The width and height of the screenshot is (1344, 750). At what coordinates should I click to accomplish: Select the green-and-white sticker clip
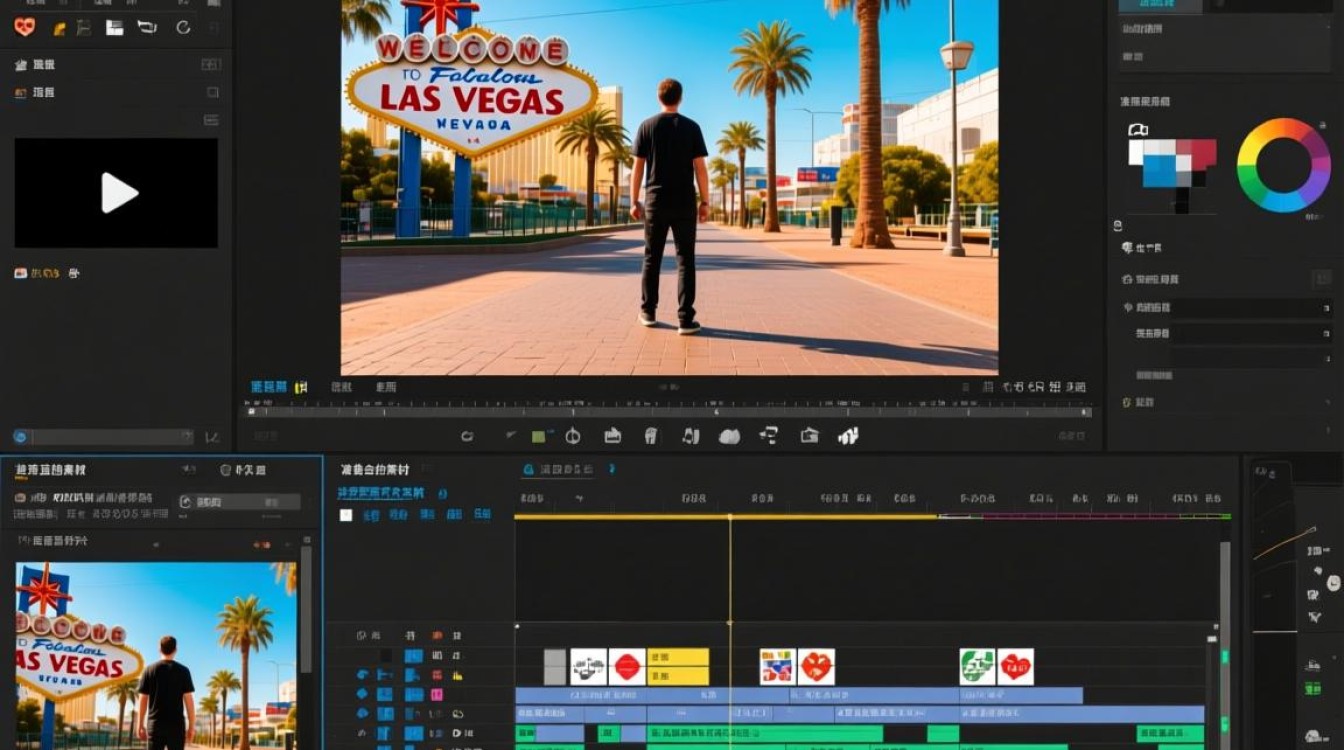click(x=977, y=667)
